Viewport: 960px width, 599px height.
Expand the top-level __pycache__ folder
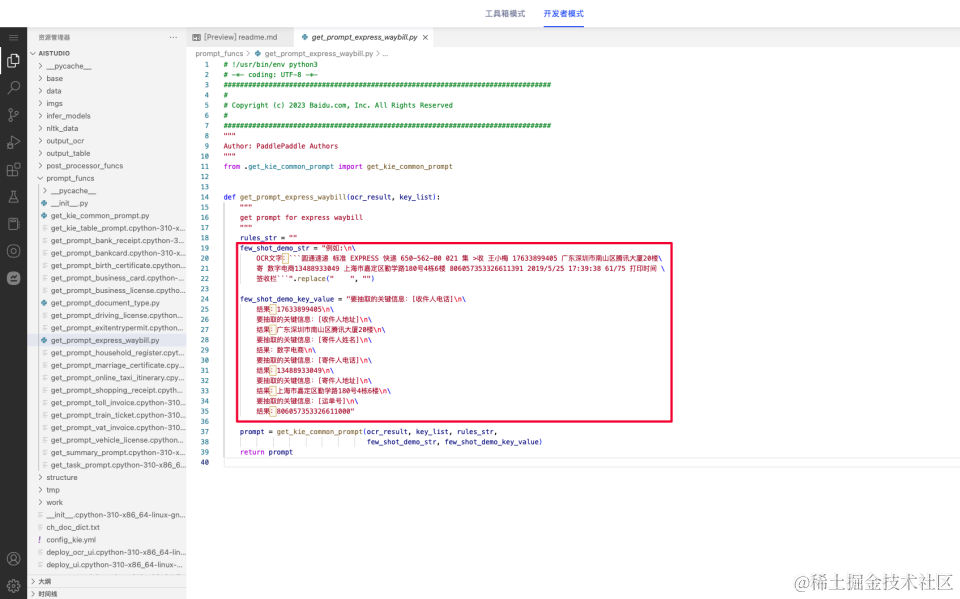coord(69,66)
